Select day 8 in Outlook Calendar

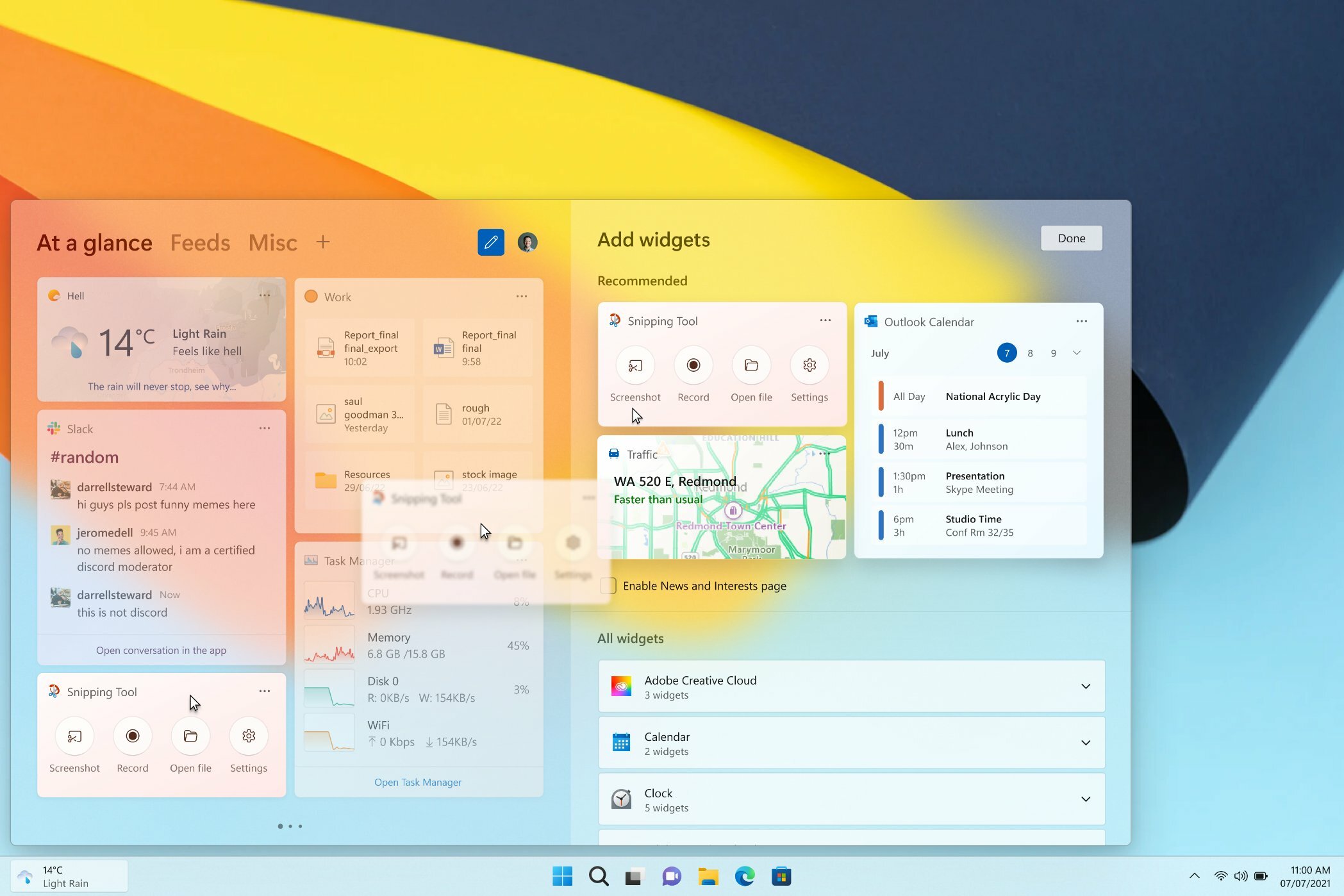(1030, 353)
